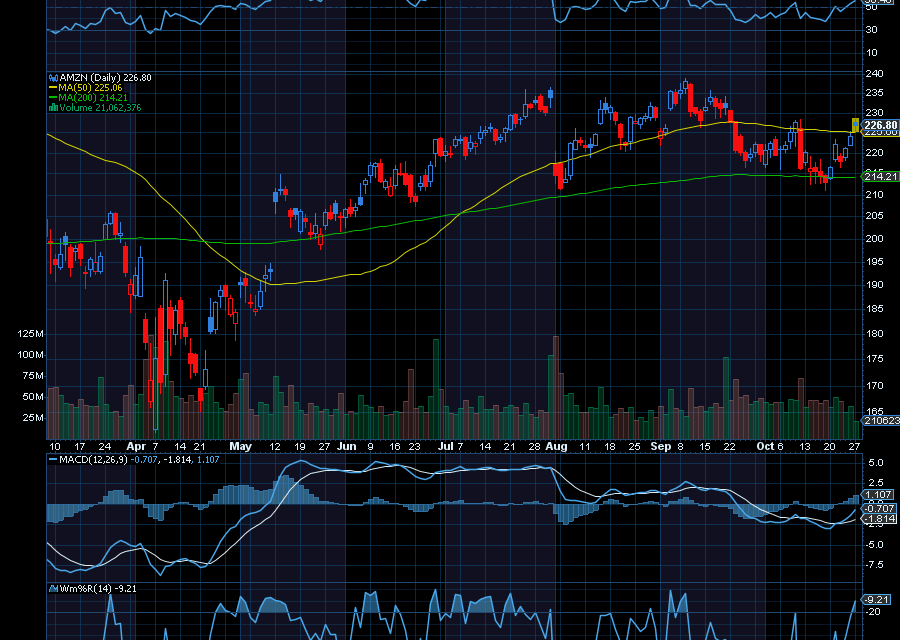Click the AMZN candlestick legend icon

(x=53, y=77)
